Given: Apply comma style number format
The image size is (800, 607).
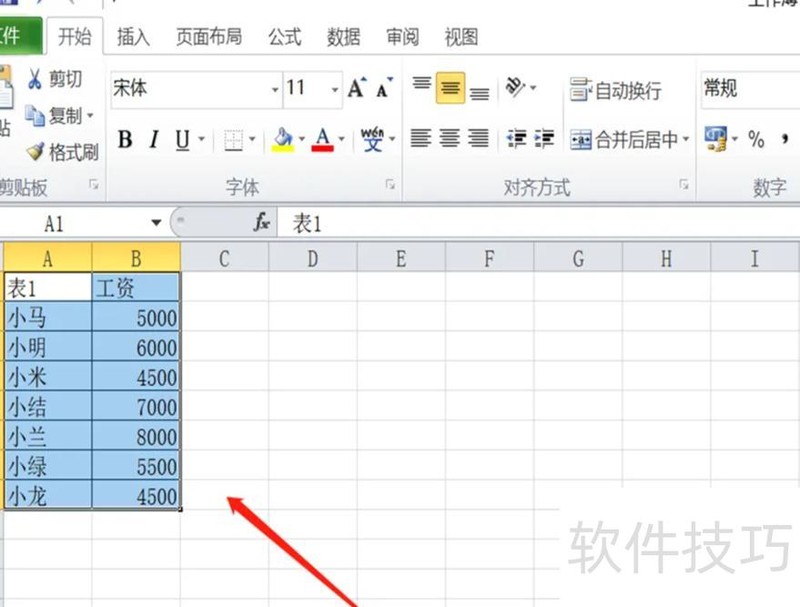Looking at the screenshot, I should click(785, 138).
